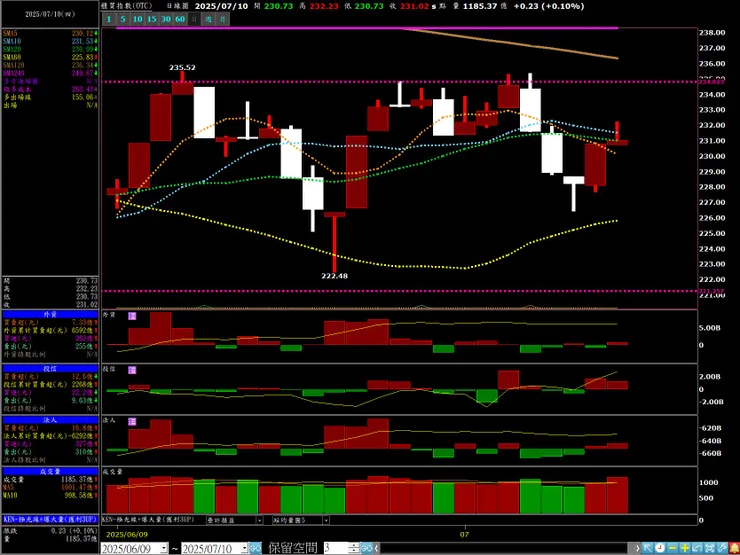
Task: Select the 5-minute timeframe button
Action: 123,19
